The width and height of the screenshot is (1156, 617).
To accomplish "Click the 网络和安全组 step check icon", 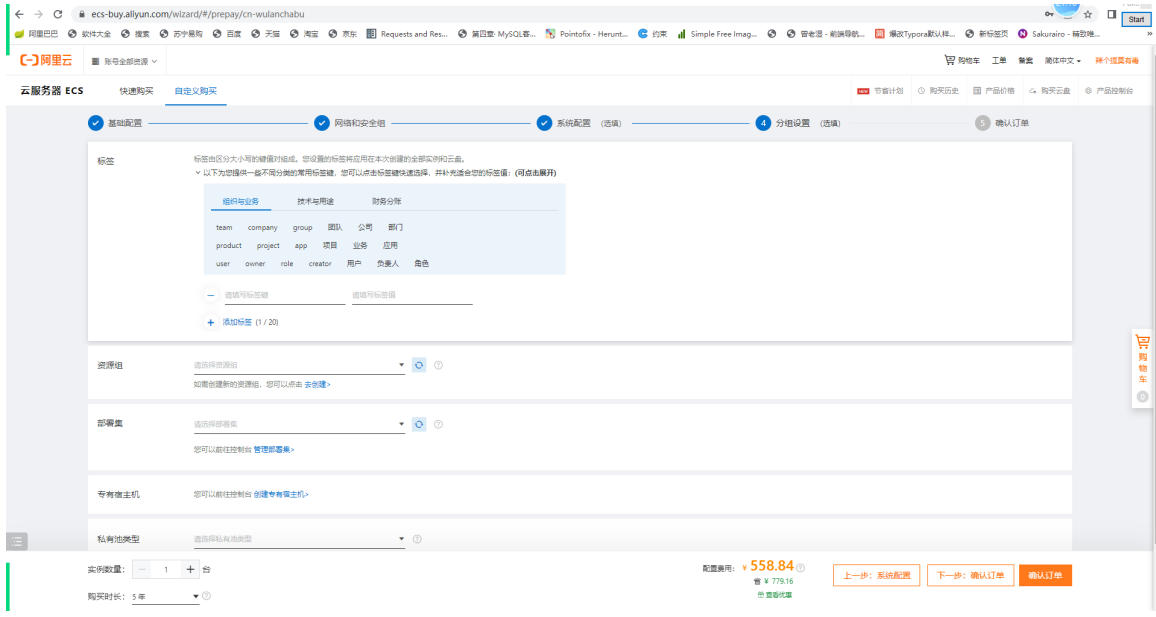I will pyautogui.click(x=321, y=123).
